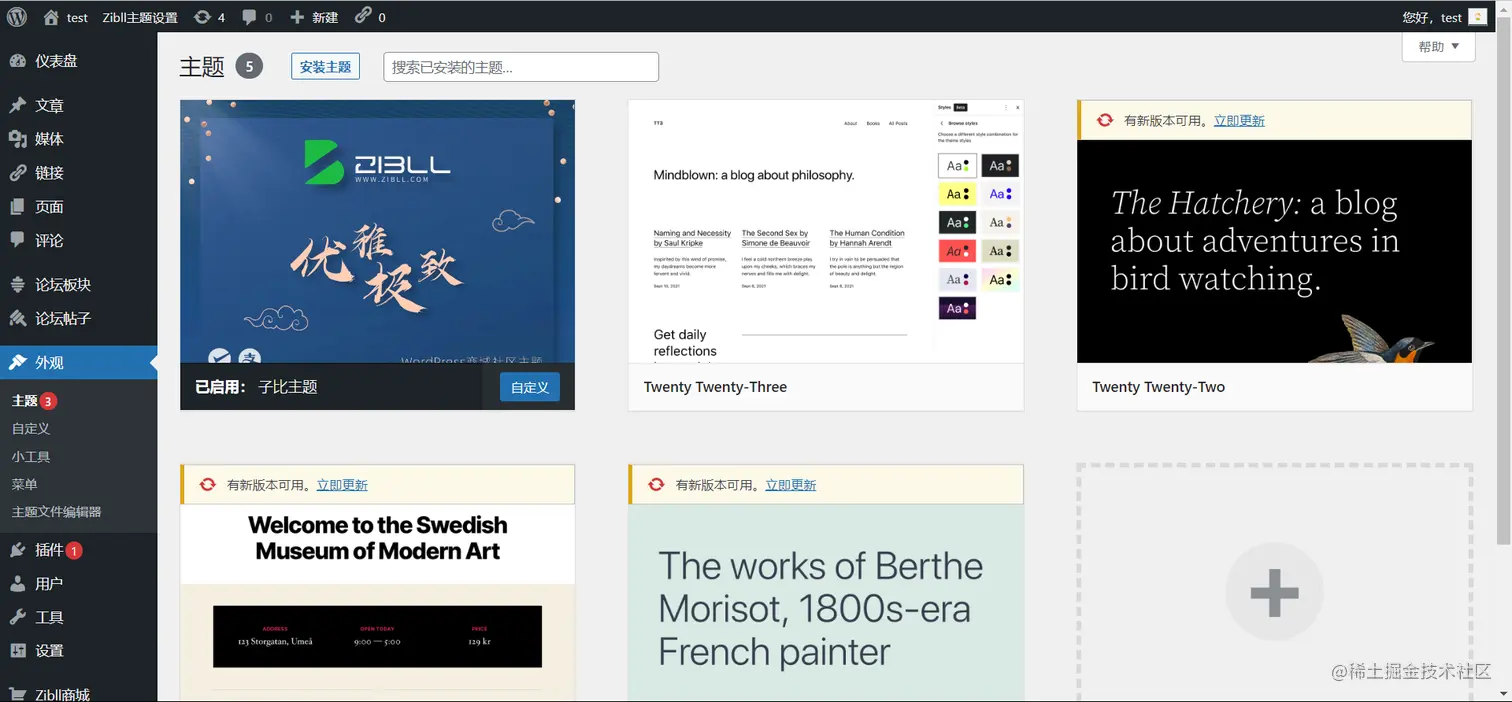
Task: Expand the 帮助 help dropdown
Action: [1438, 46]
